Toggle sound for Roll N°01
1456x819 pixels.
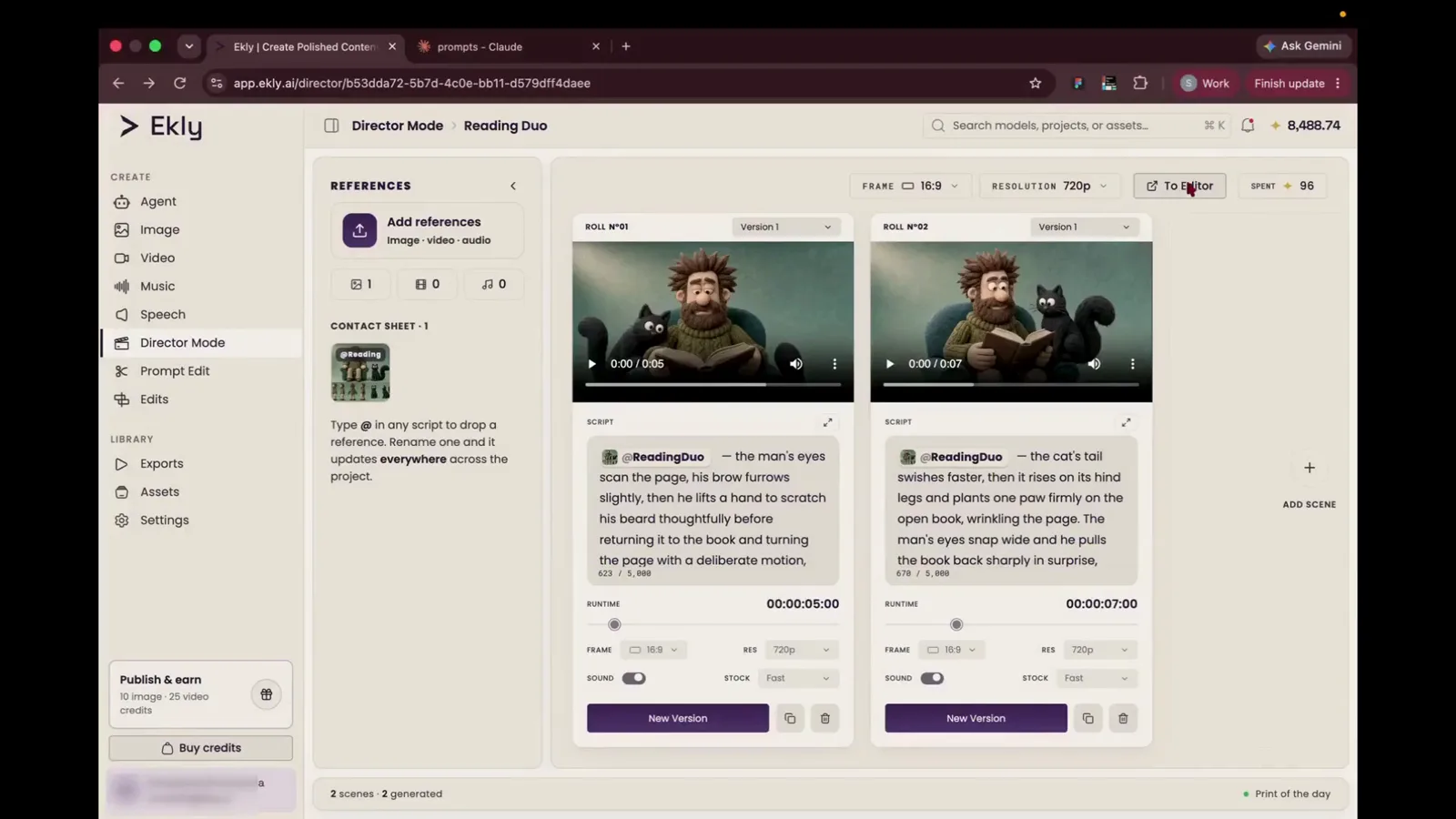[634, 678]
